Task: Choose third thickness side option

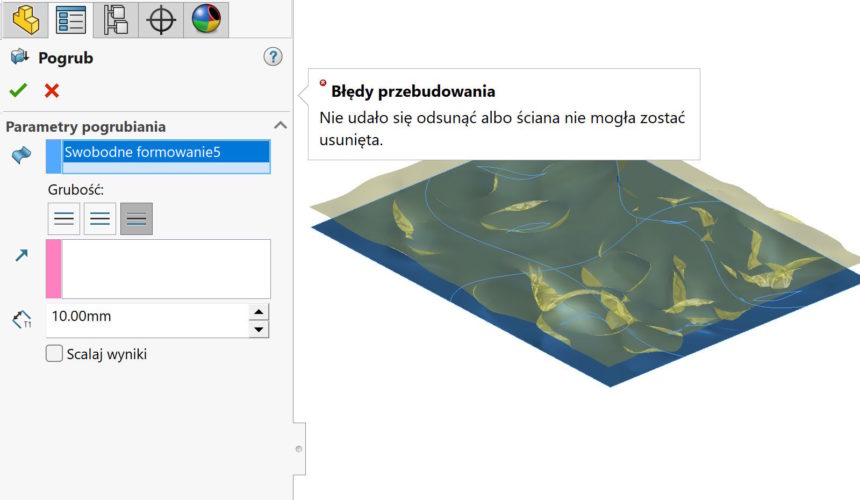Action: (x=136, y=218)
